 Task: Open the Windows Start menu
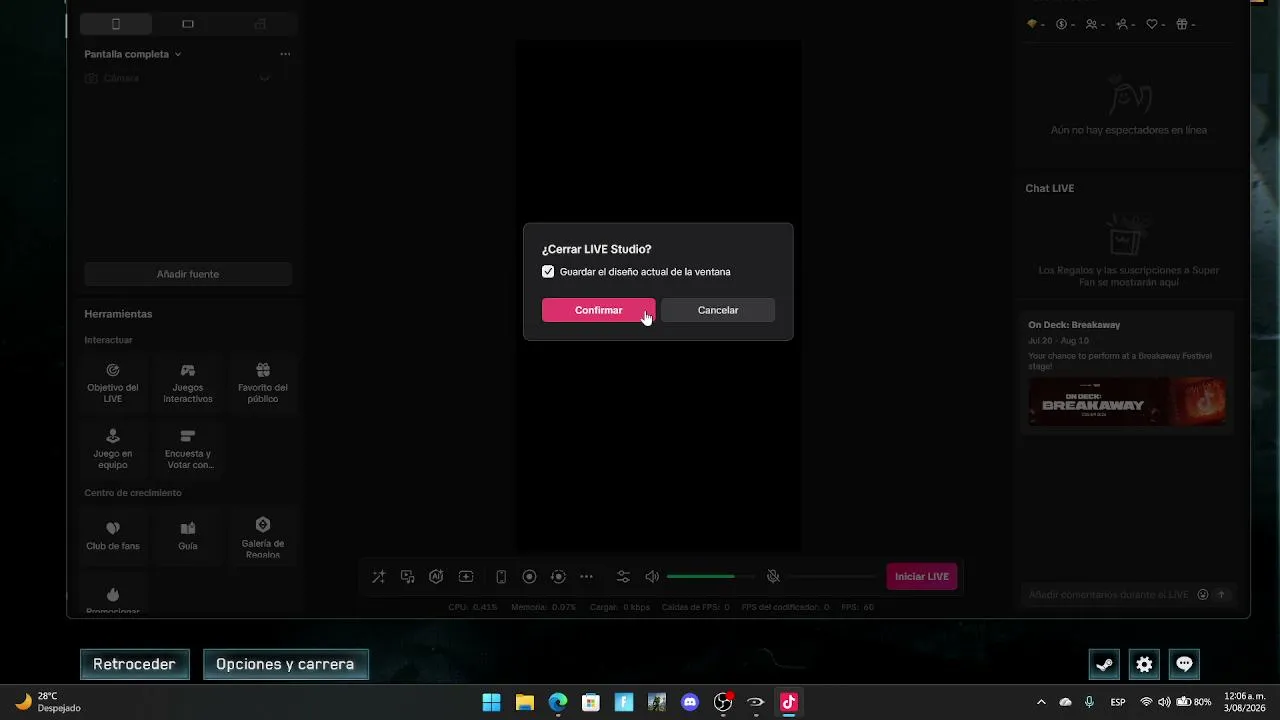tap(492, 702)
